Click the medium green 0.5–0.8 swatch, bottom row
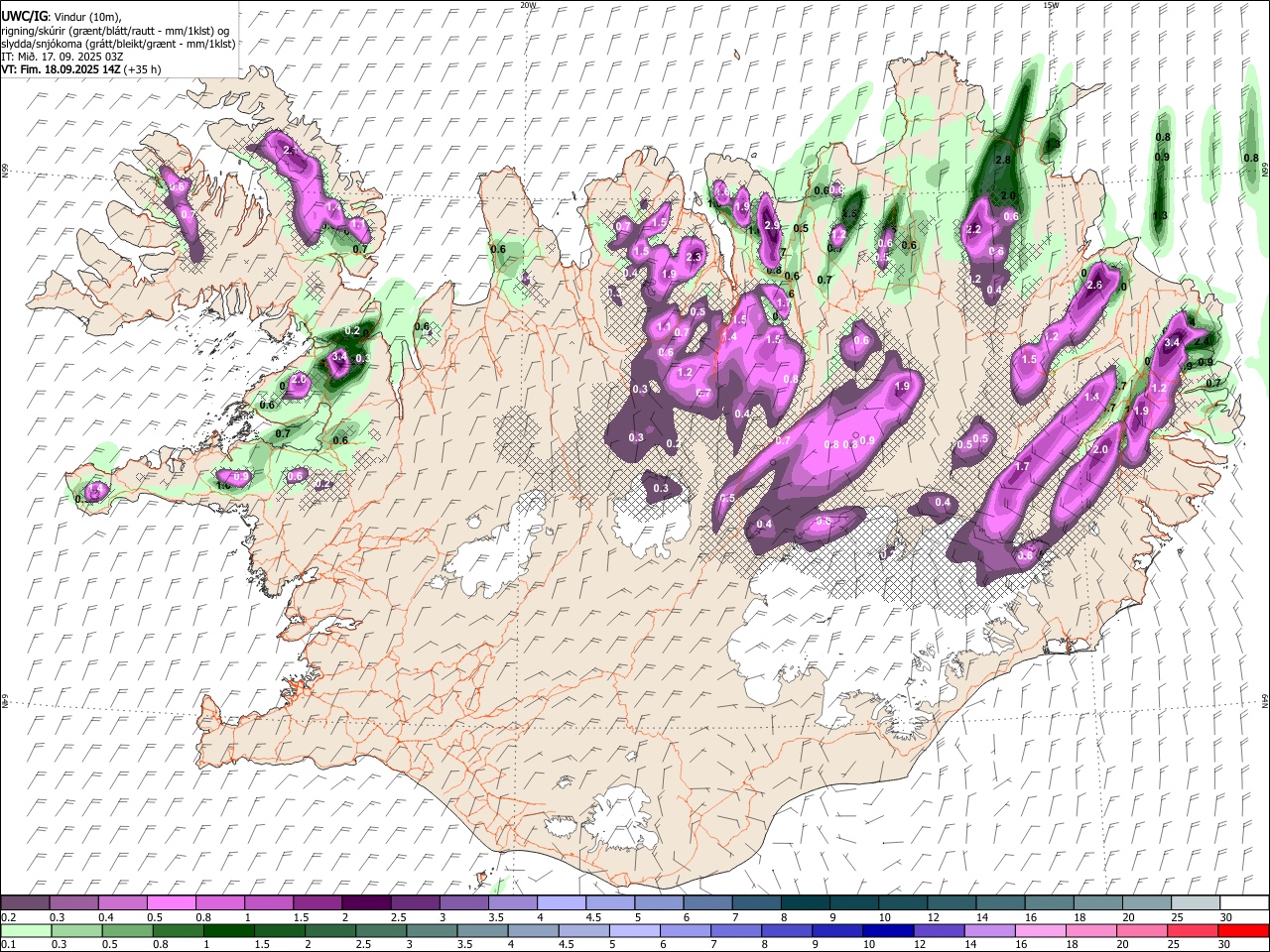 pyautogui.click(x=128, y=930)
